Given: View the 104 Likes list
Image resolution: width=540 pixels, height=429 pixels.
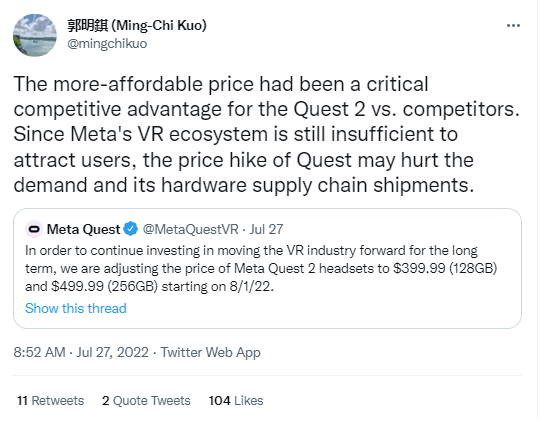Looking at the screenshot, I should pos(236,401).
